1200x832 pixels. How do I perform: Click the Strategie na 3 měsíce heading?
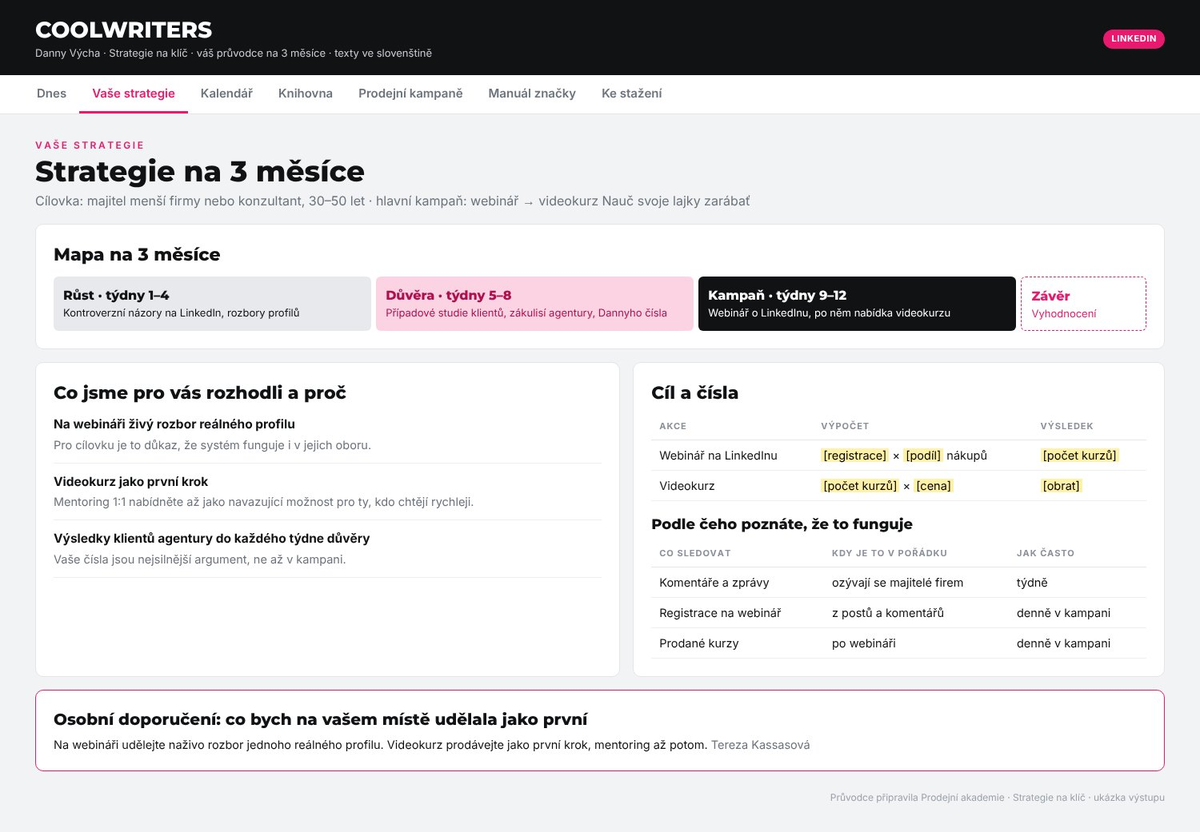(199, 171)
